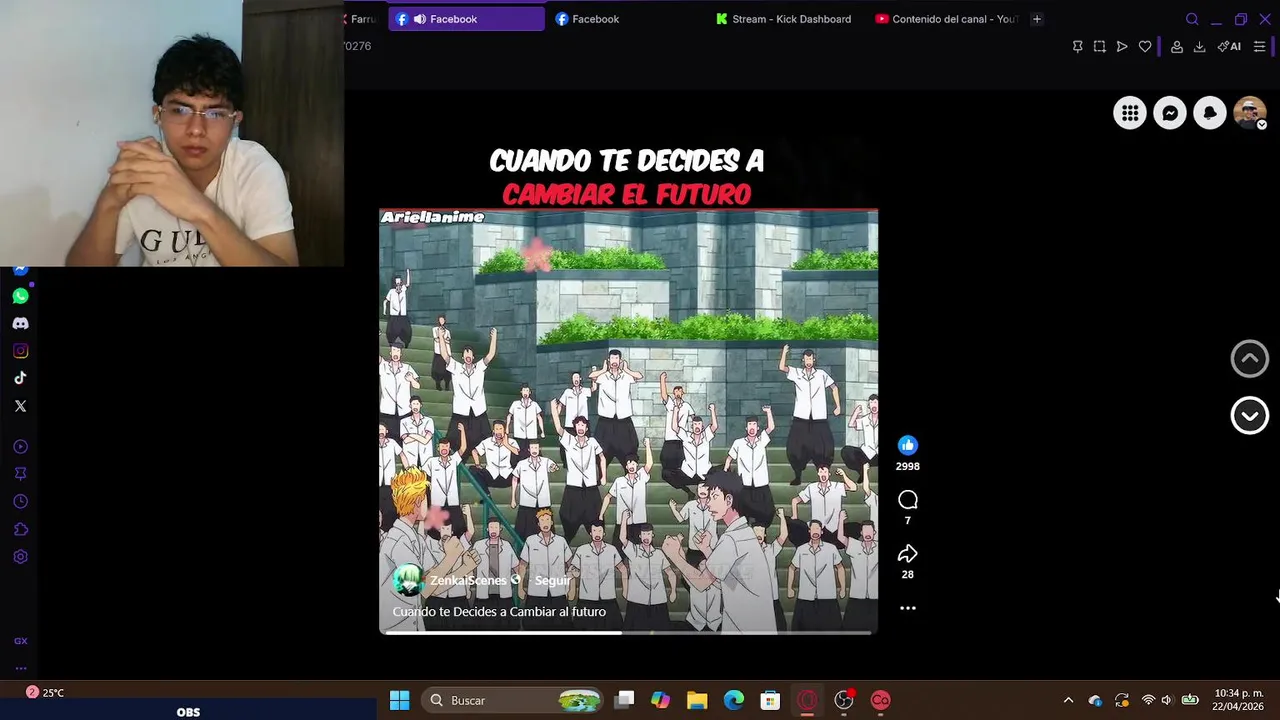1280x720 pixels.
Task: Show hidden system tray icons chevron
Action: (1068, 700)
